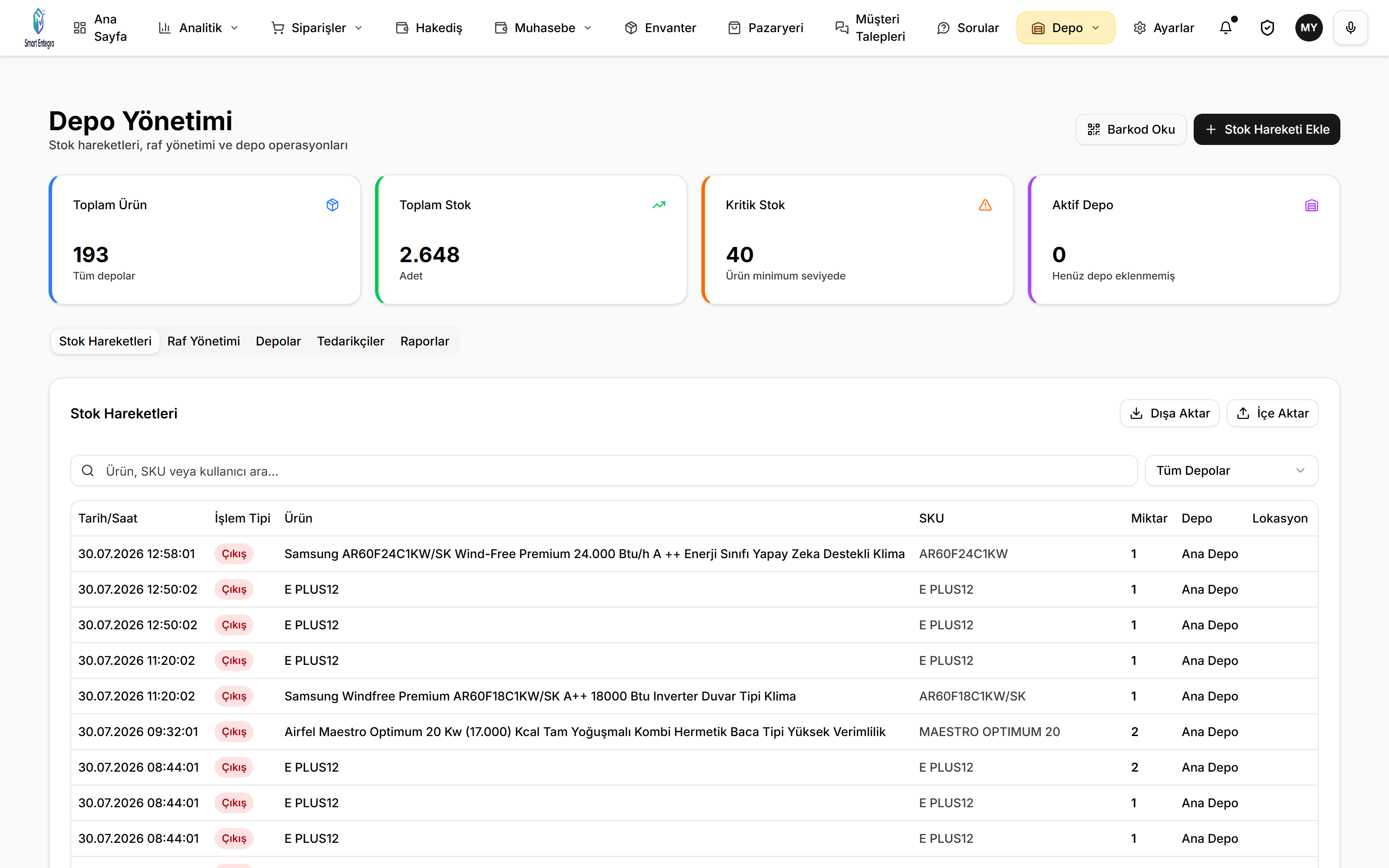Click the Miktar column header
Image resolution: width=1389 pixels, height=868 pixels.
coord(1149,518)
